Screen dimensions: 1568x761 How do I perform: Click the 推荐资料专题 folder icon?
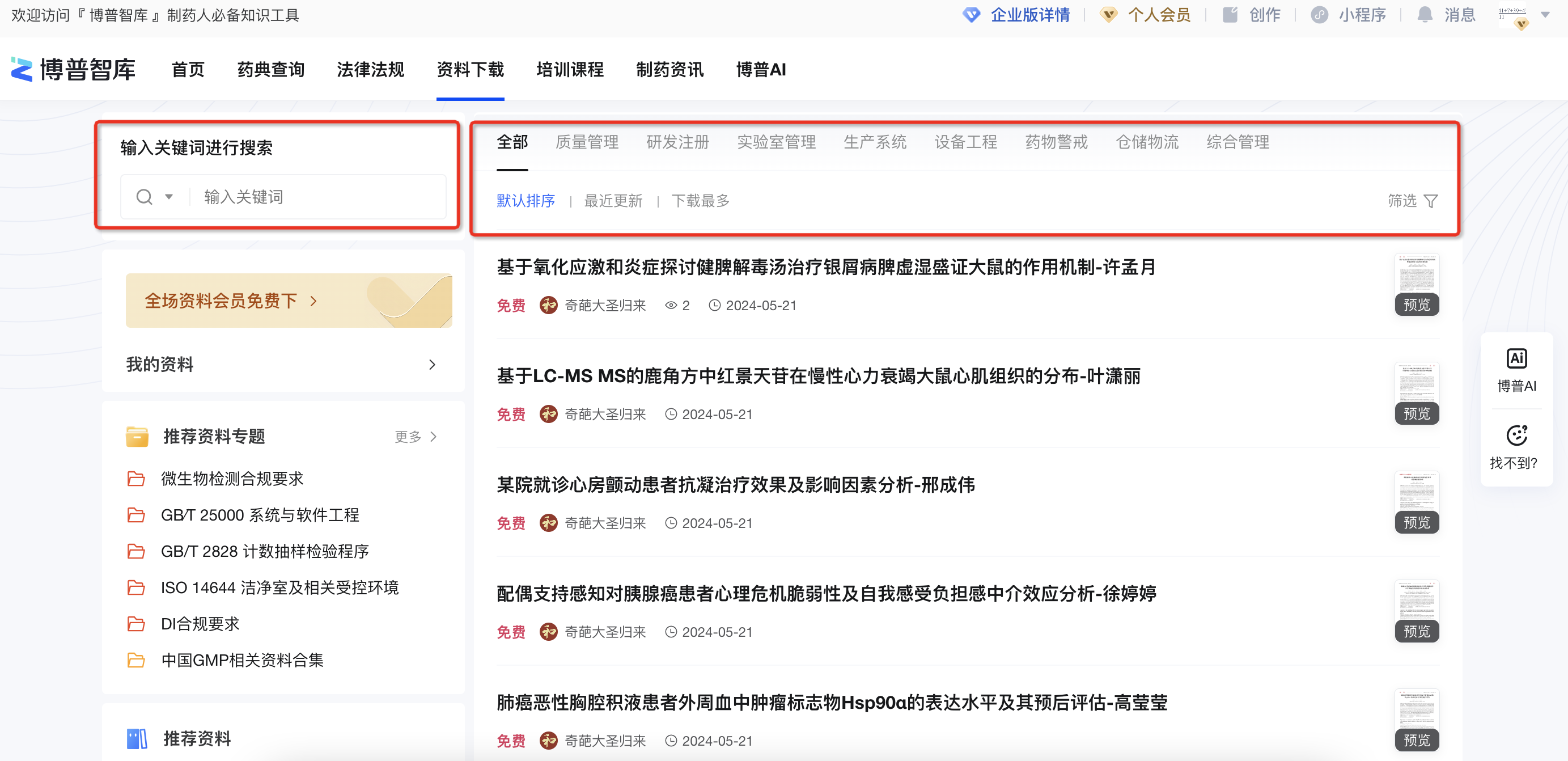[137, 437]
